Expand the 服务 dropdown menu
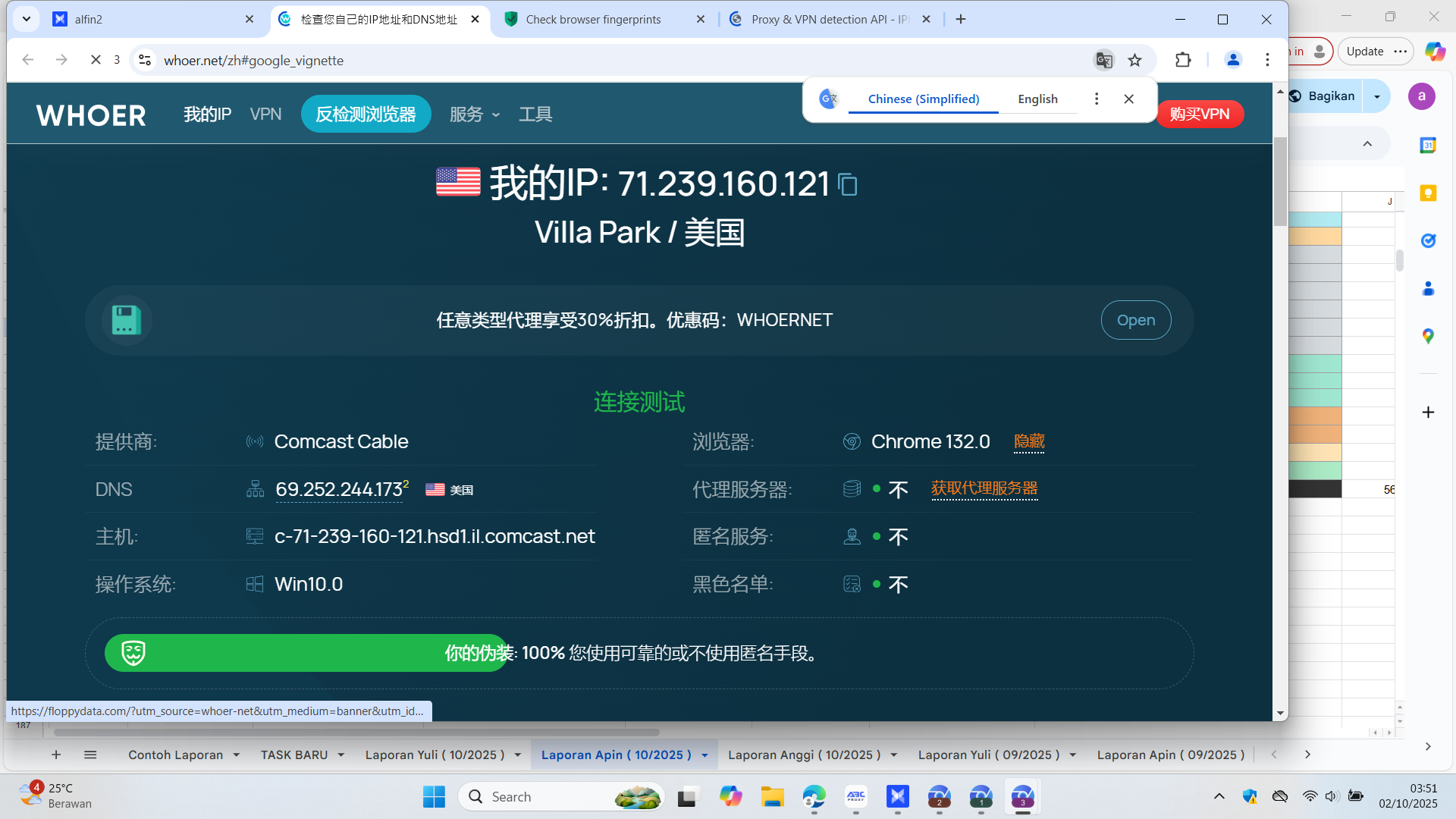The height and width of the screenshot is (819, 1456). tap(475, 115)
